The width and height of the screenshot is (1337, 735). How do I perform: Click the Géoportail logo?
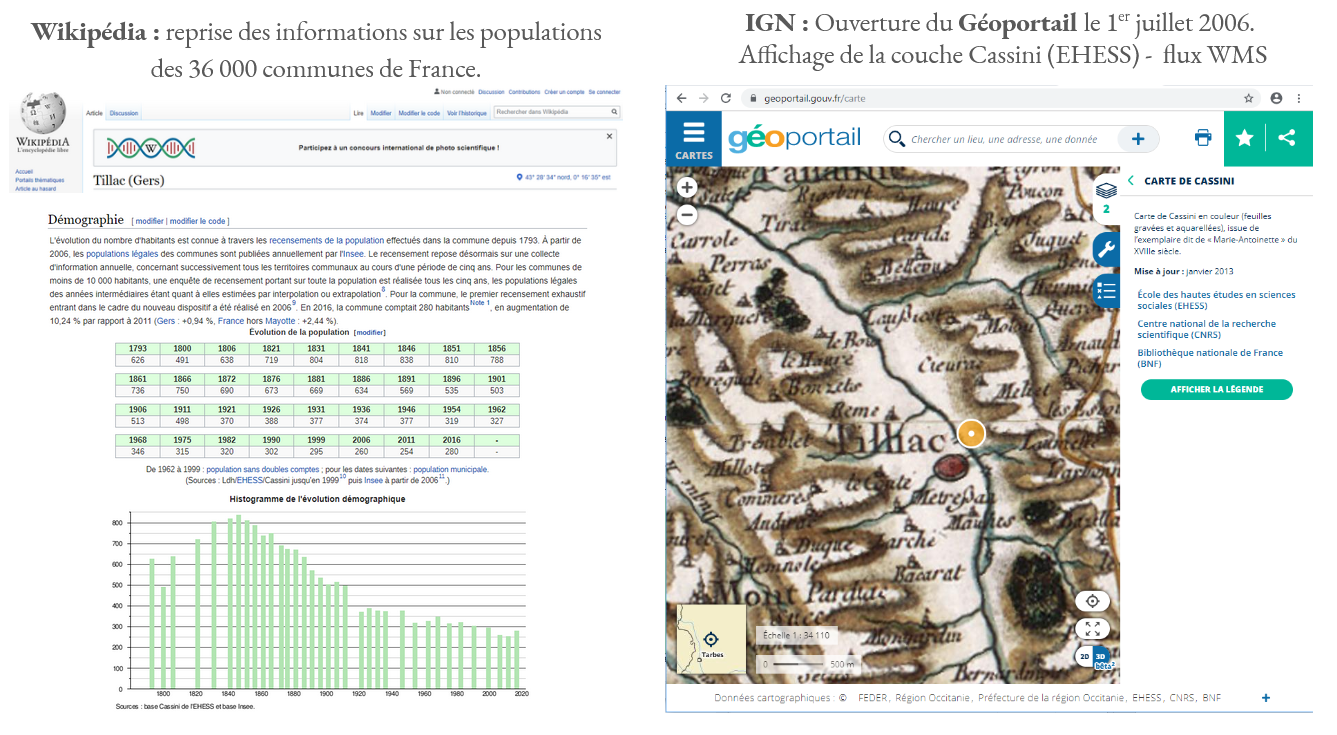794,138
